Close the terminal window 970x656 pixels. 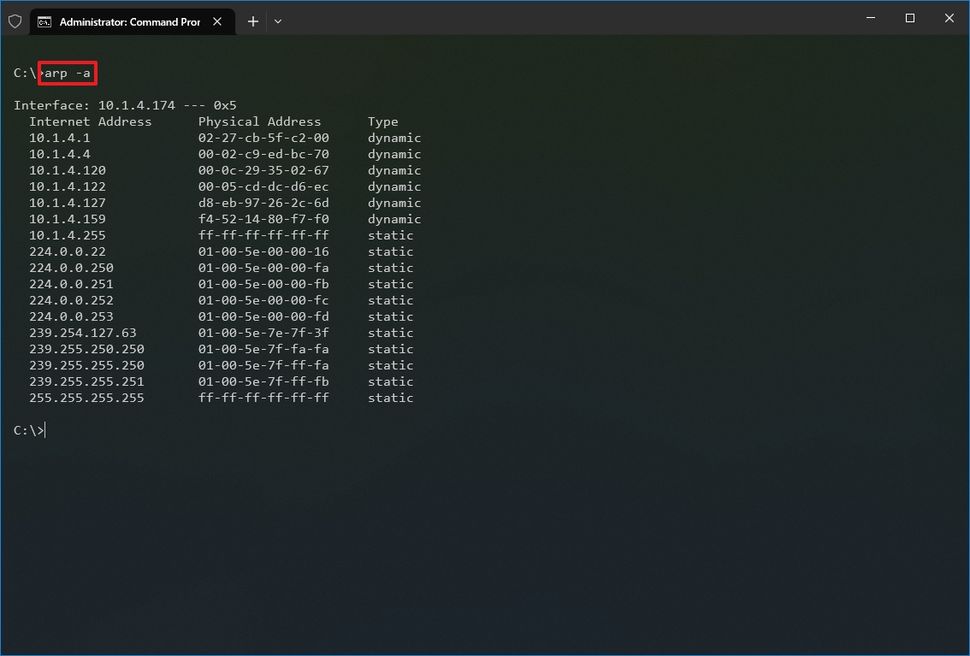949,18
